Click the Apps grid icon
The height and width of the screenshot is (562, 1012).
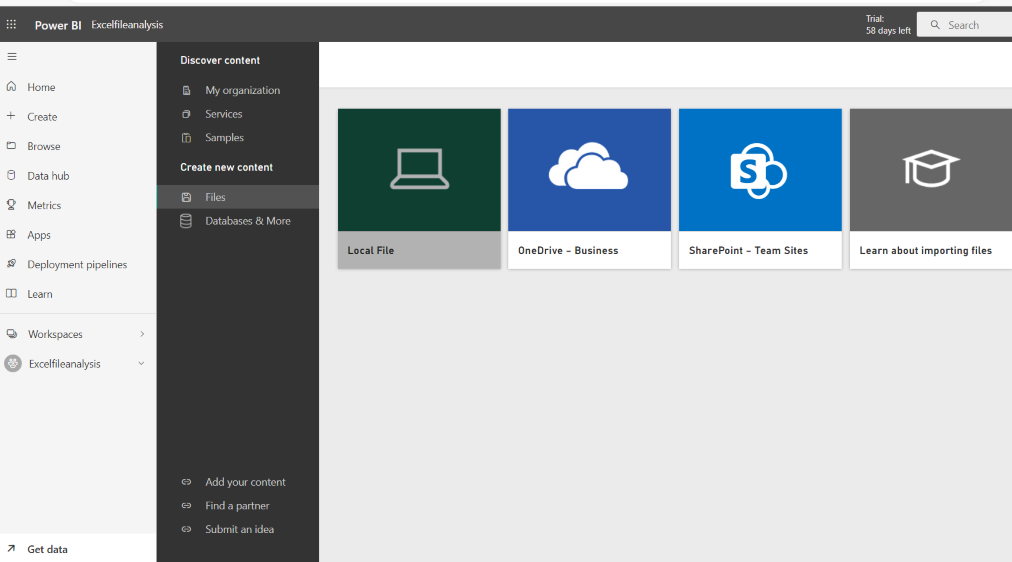point(11,234)
